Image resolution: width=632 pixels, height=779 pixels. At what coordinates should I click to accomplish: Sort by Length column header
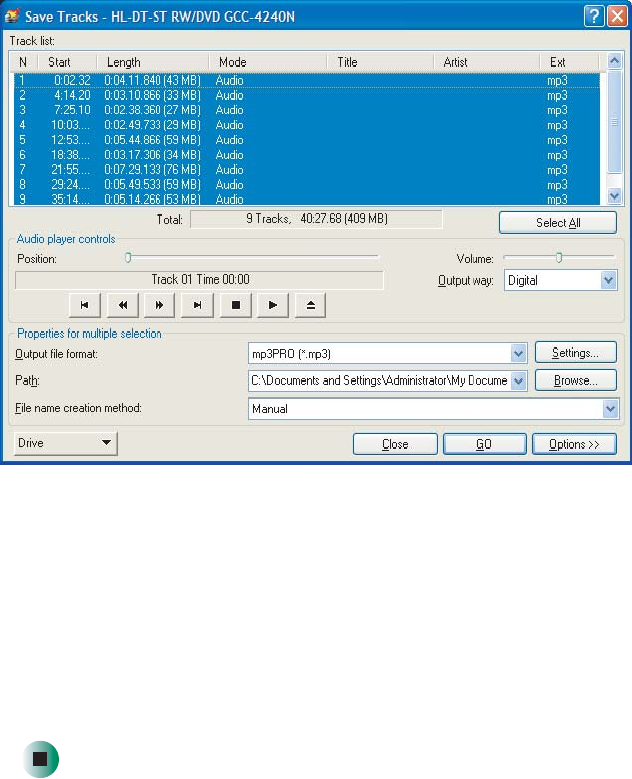pyautogui.click(x=153, y=62)
